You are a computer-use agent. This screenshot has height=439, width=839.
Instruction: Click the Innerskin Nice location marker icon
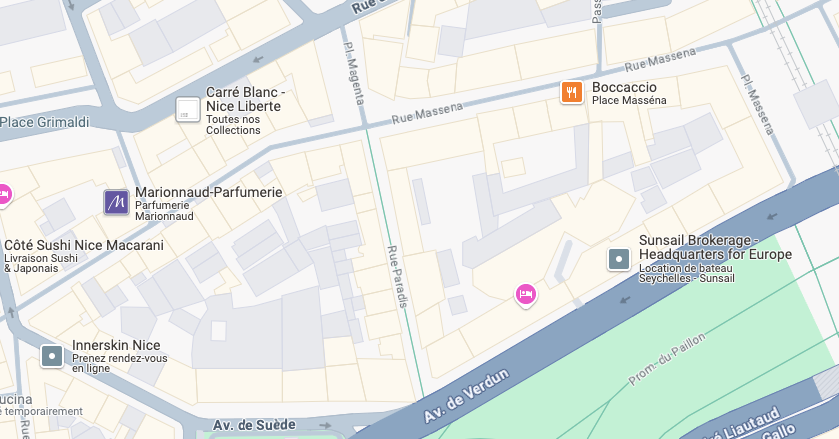click(52, 356)
